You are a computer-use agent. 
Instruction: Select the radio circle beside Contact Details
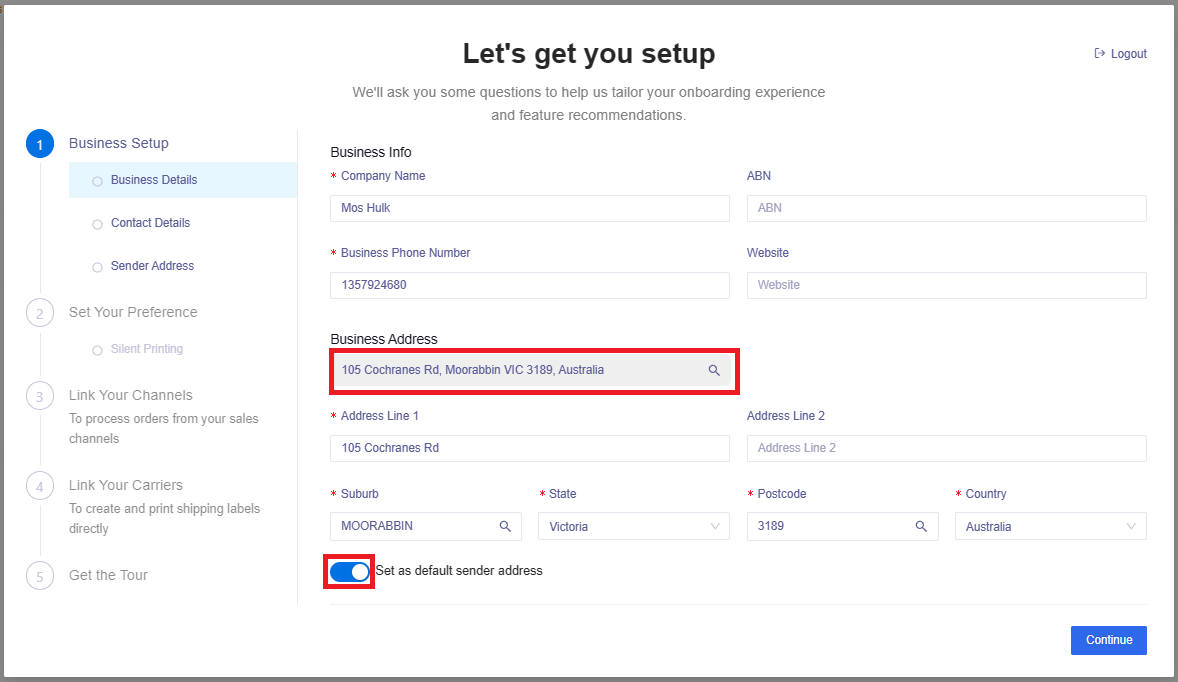(96, 223)
